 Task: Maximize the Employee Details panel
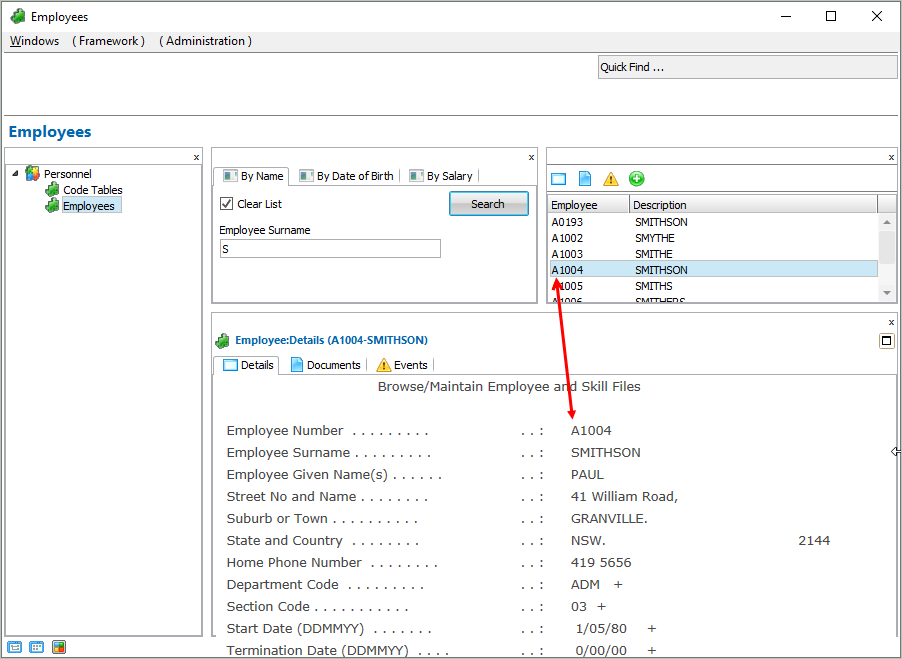coord(886,341)
